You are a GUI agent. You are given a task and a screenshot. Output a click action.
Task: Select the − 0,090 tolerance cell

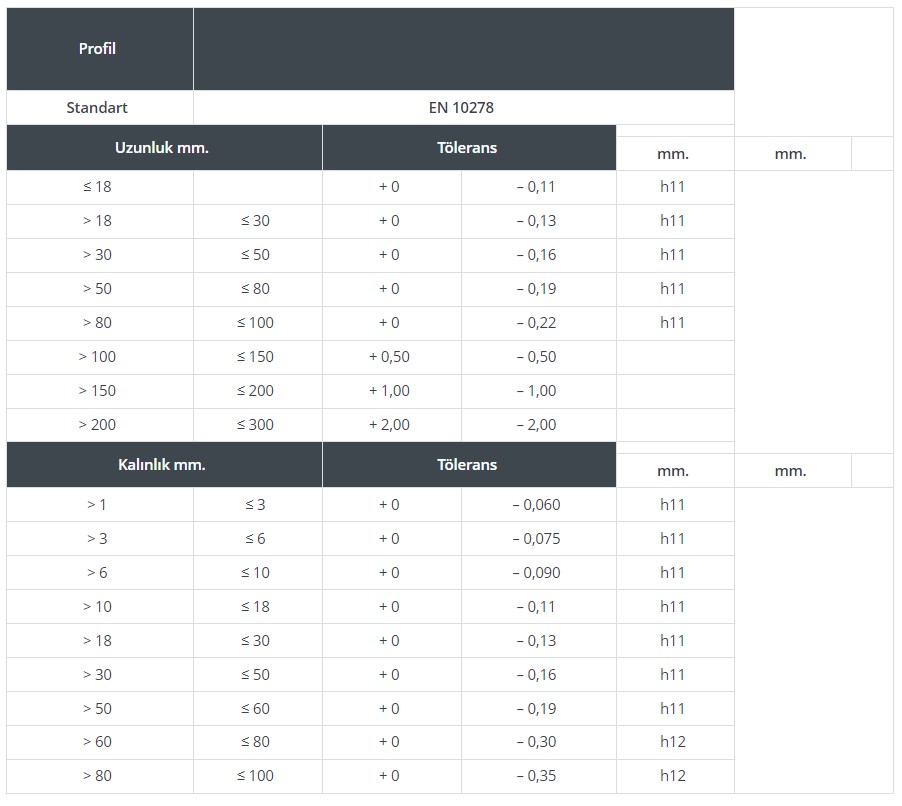tap(536, 572)
